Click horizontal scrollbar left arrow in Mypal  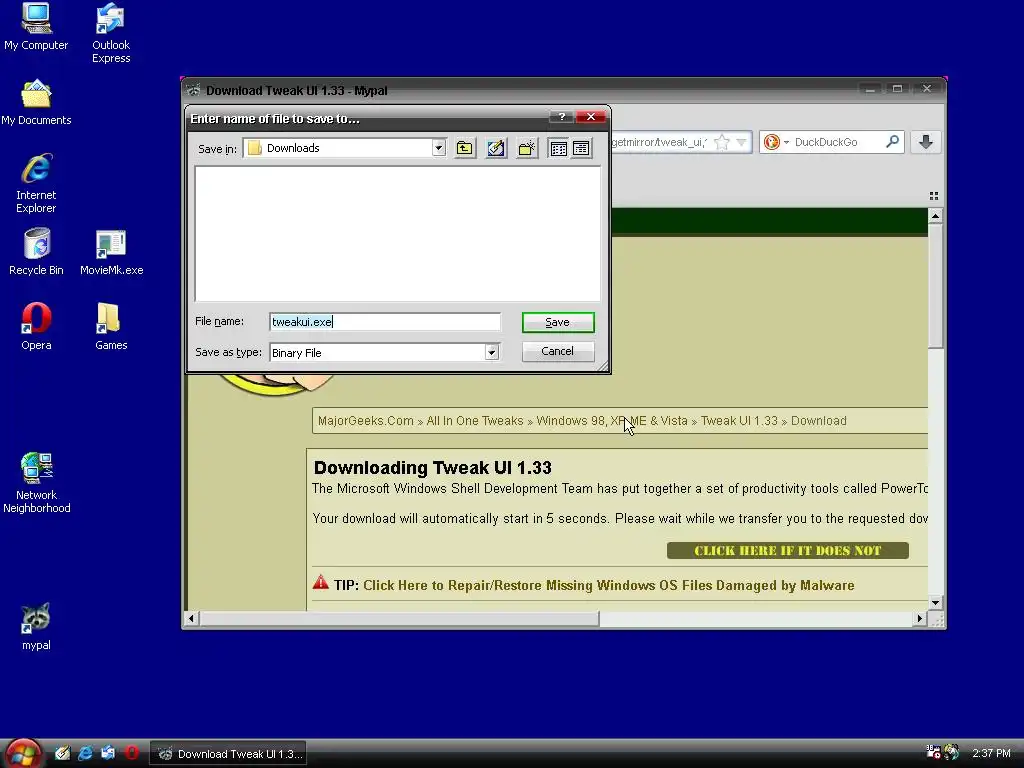pos(191,618)
